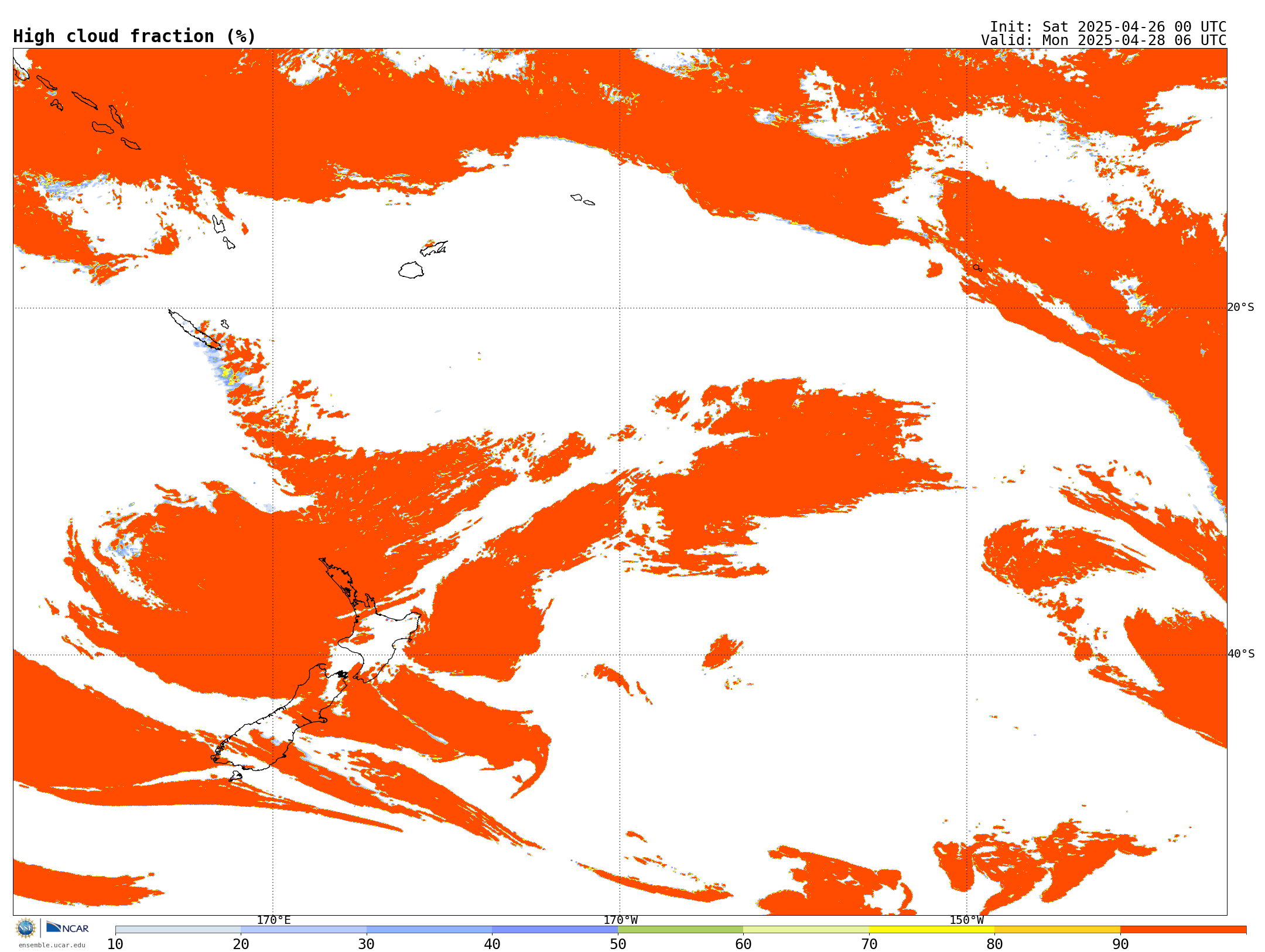The width and height of the screenshot is (1265, 952).
Task: Pick the 20-30 light blue colorbar segment
Action: (x=304, y=930)
